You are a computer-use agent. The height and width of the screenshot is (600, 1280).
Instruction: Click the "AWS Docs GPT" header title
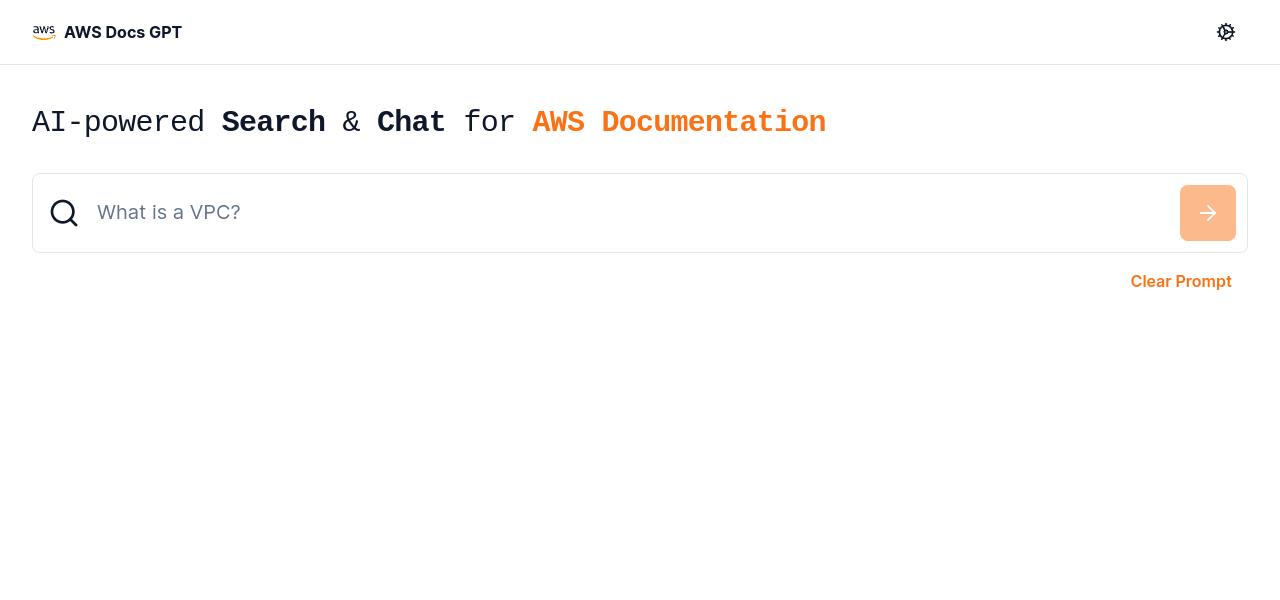click(123, 32)
